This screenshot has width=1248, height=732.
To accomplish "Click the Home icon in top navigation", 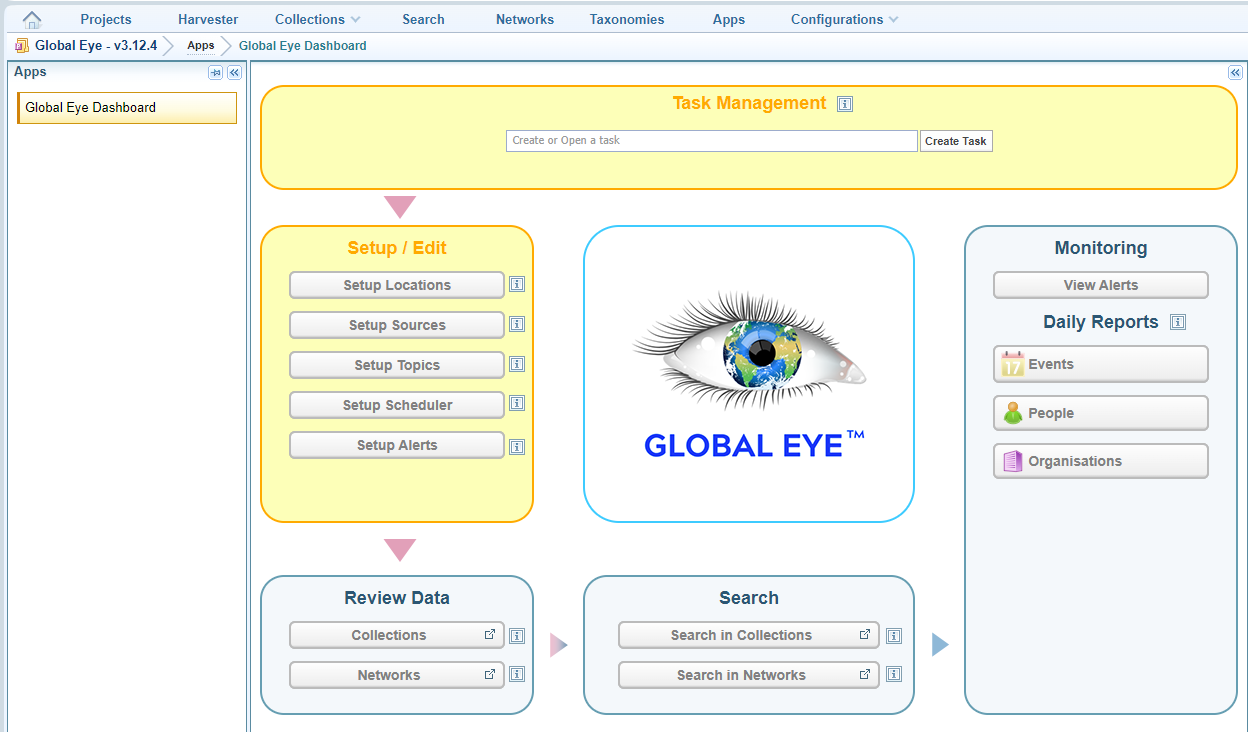I will point(32,19).
